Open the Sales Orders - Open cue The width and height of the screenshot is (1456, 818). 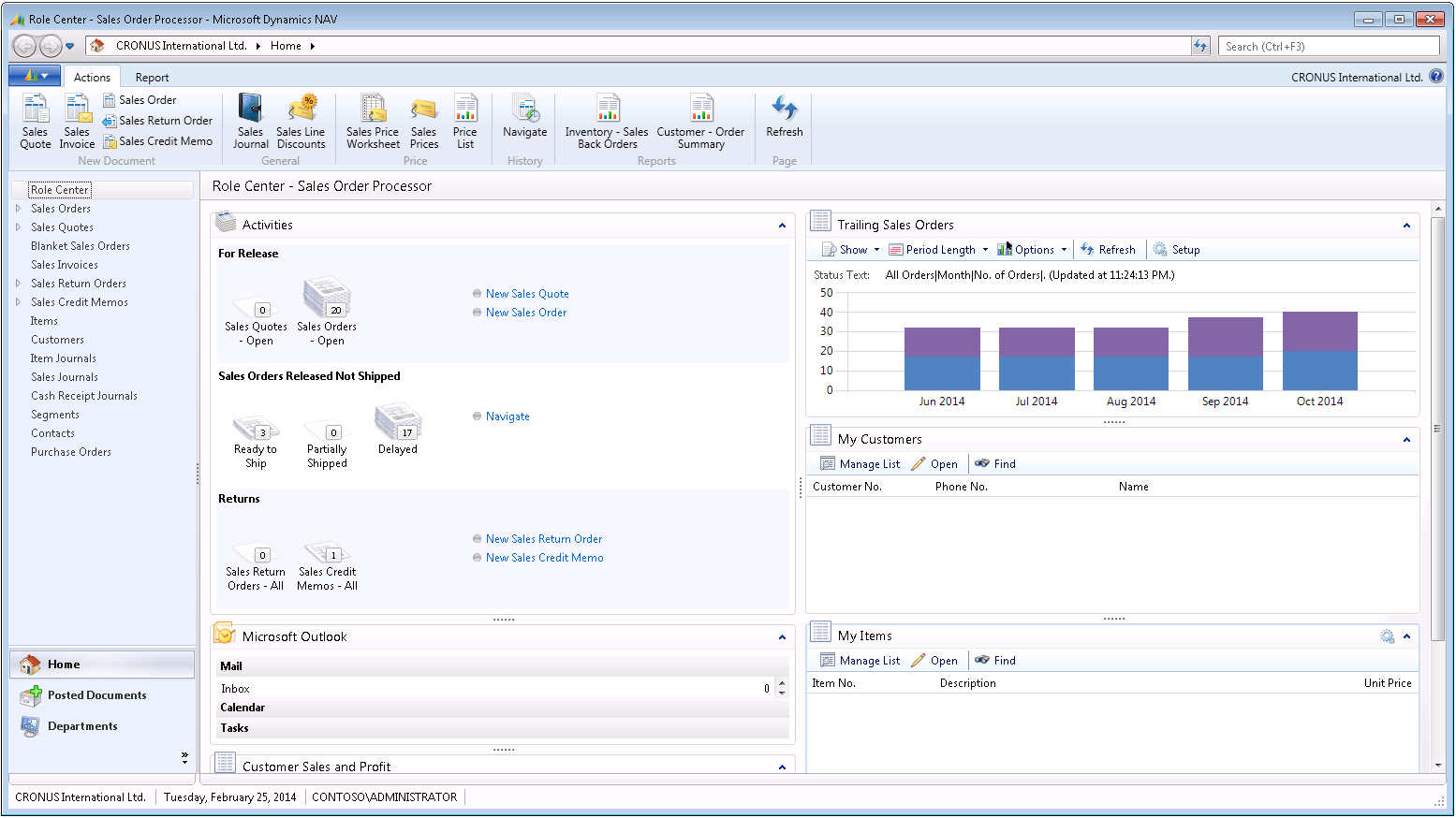(x=327, y=312)
